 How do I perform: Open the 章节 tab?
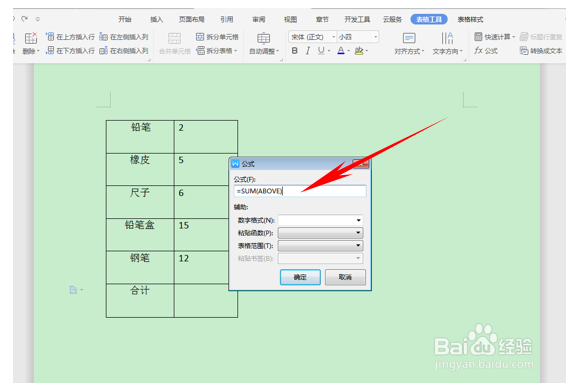click(322, 19)
